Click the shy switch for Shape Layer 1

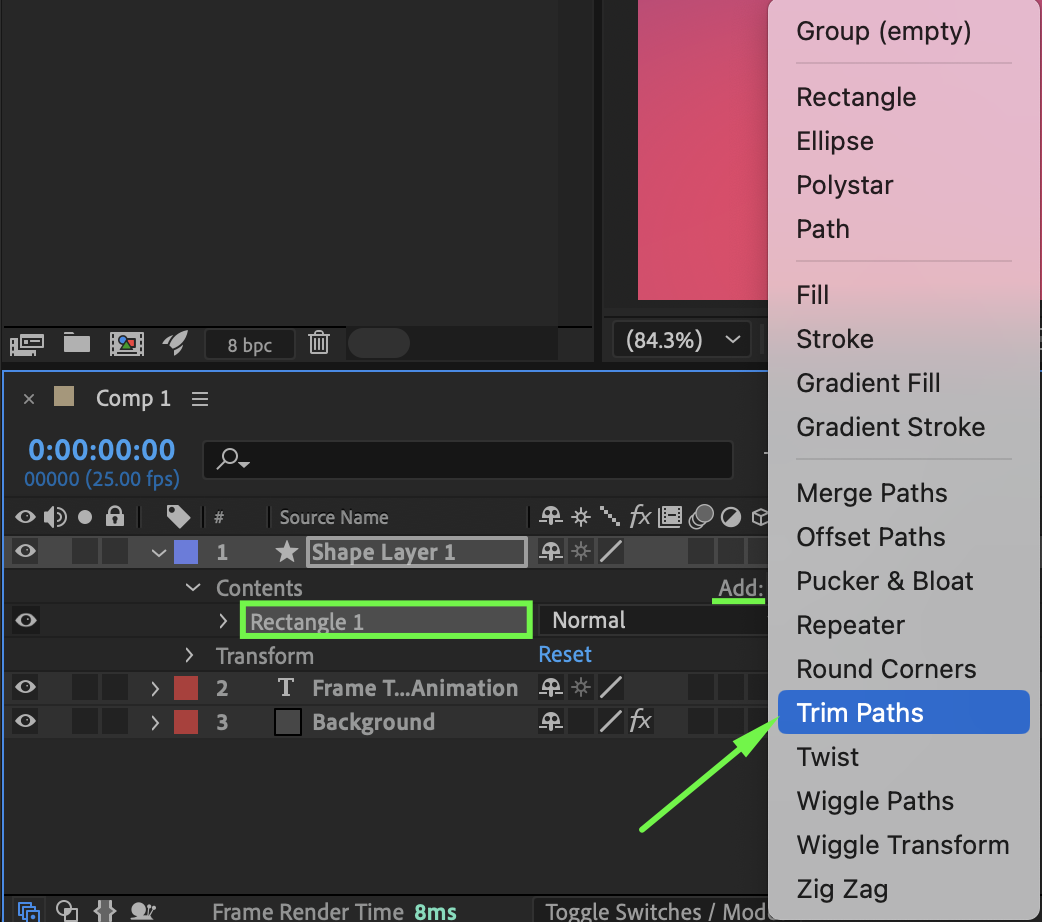tap(550, 552)
